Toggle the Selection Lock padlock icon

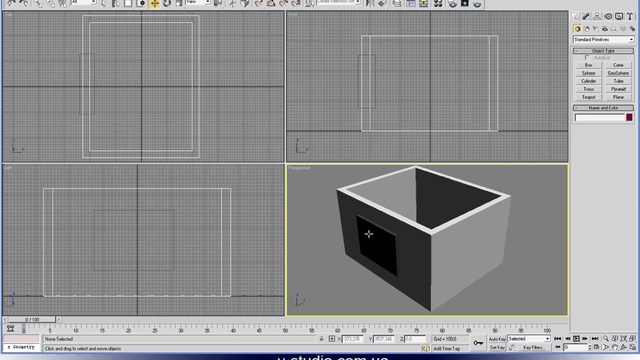pyautogui.click(x=322, y=339)
